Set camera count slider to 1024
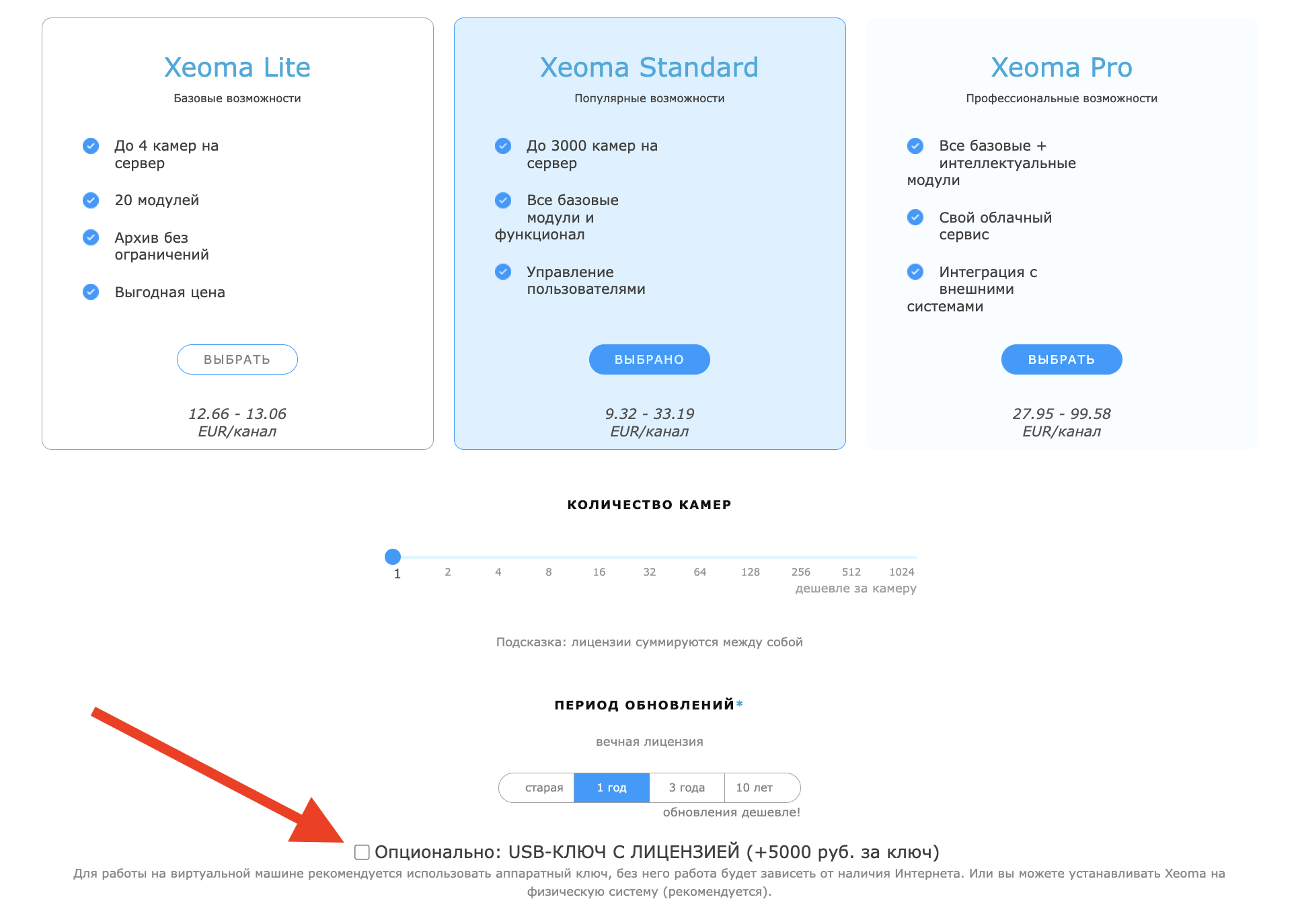Viewport: 1298px width, 924px height. 902,557
